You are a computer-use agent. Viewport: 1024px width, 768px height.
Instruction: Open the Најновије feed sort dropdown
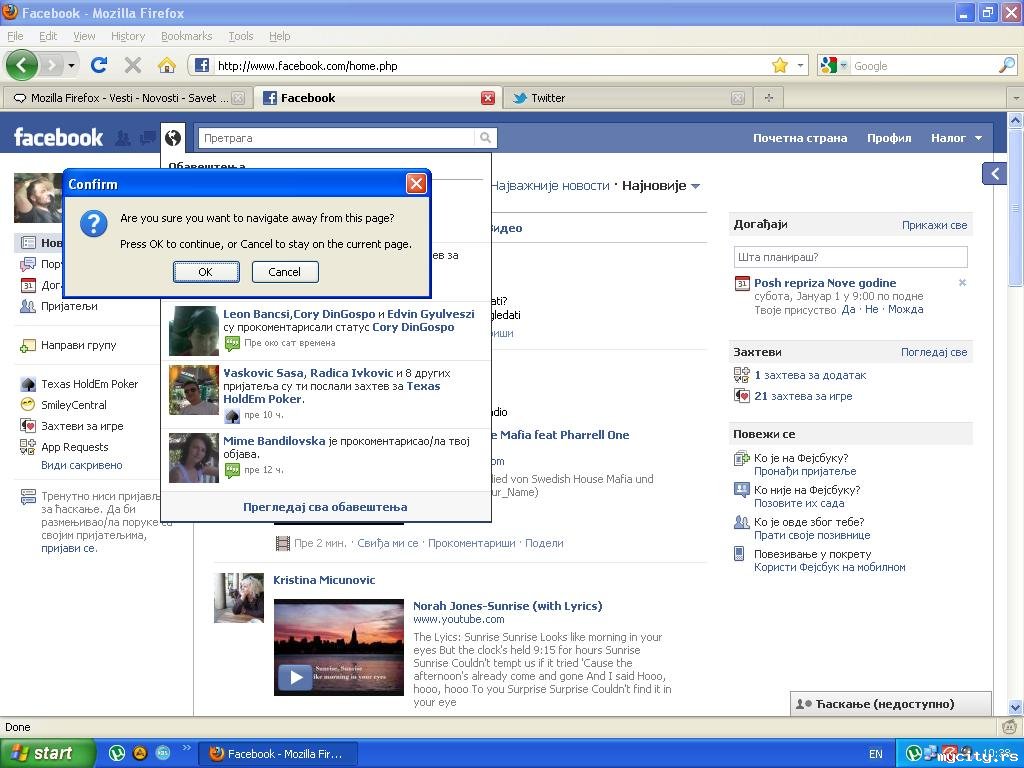695,186
